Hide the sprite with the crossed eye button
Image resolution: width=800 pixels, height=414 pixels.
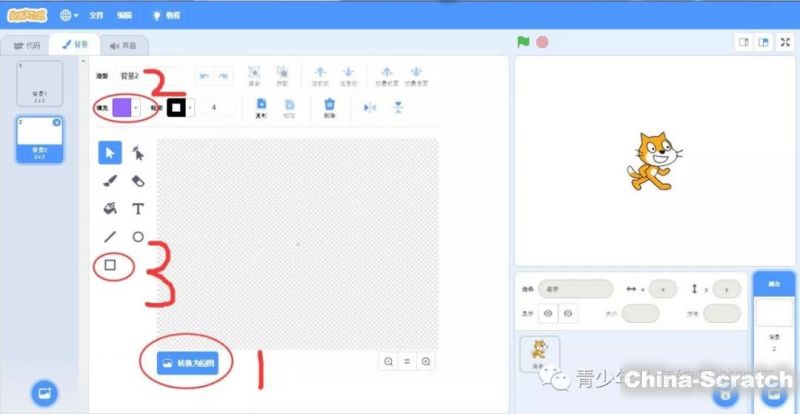pyautogui.click(x=567, y=313)
